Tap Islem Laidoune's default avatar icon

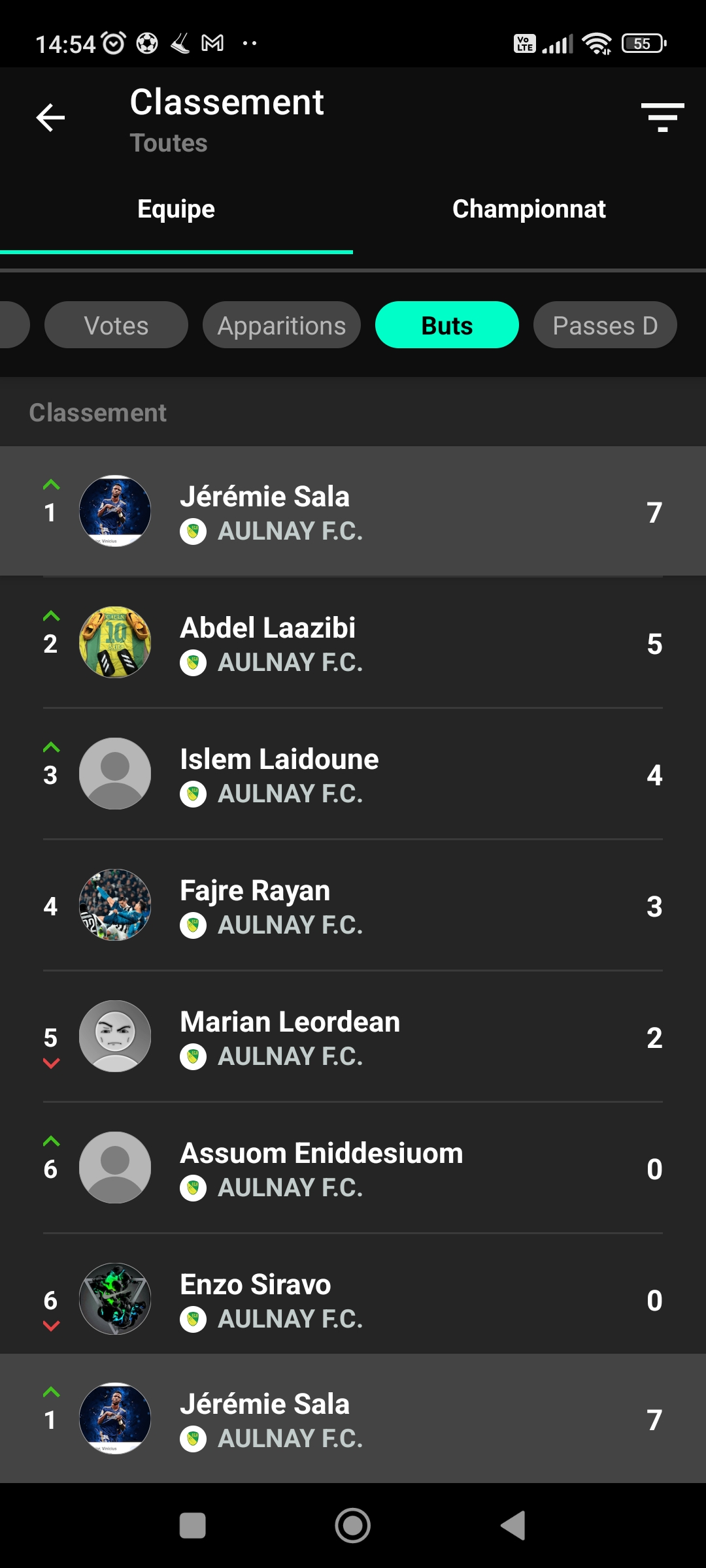pos(115,774)
